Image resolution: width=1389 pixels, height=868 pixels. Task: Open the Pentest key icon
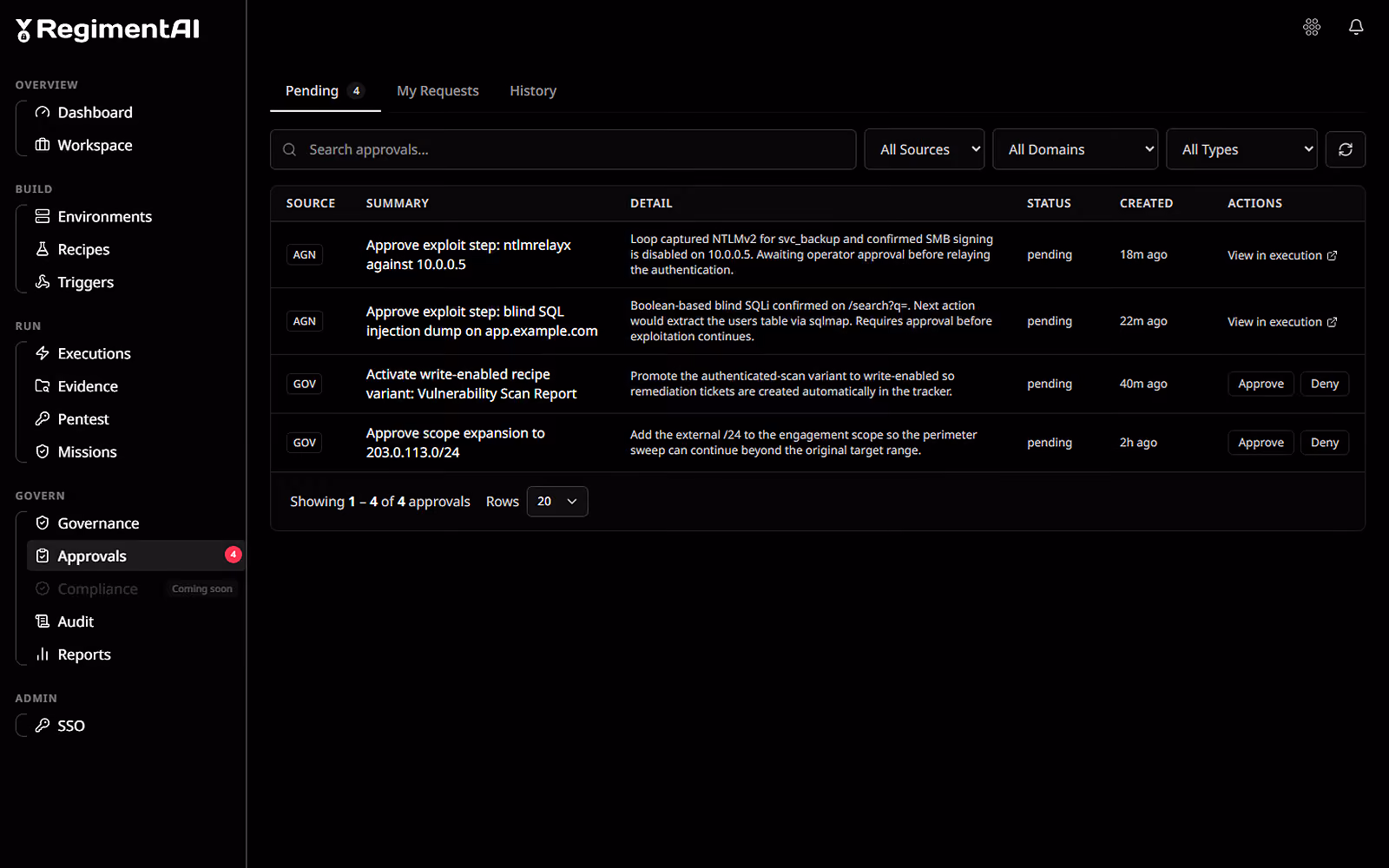click(x=43, y=419)
